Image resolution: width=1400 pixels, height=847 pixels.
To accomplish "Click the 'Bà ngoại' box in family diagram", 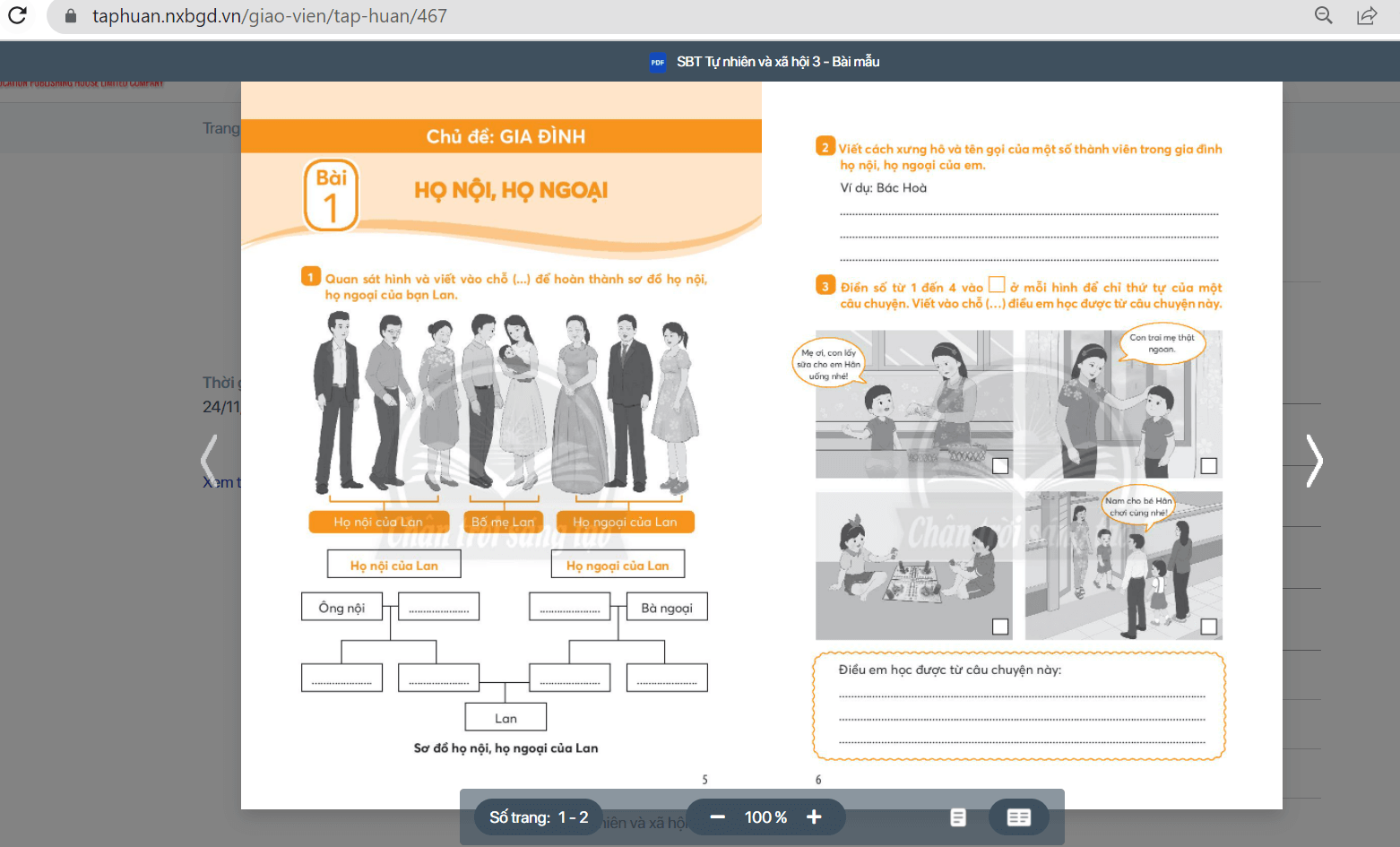I will tap(667, 607).
